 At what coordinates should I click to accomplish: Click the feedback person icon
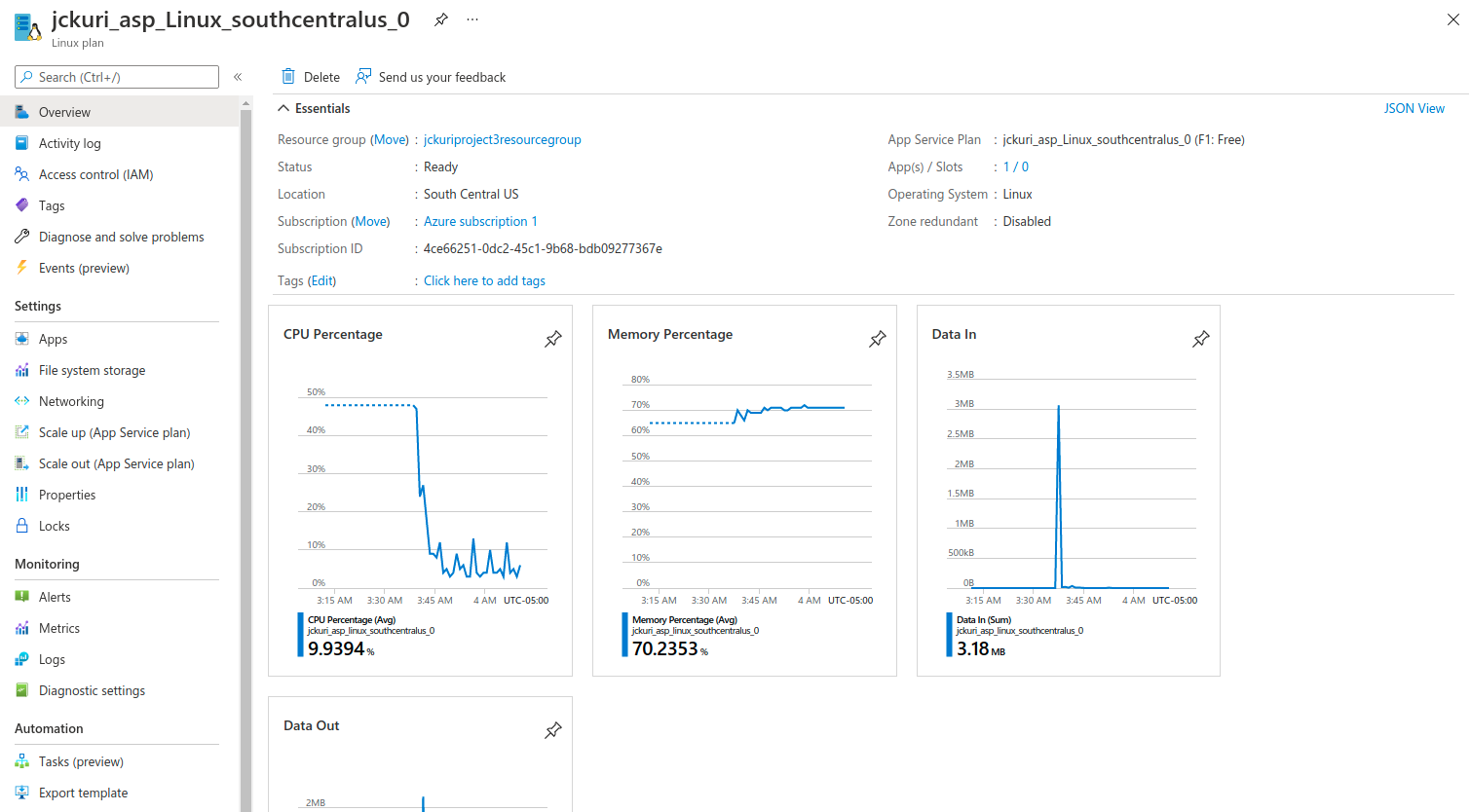[x=363, y=76]
